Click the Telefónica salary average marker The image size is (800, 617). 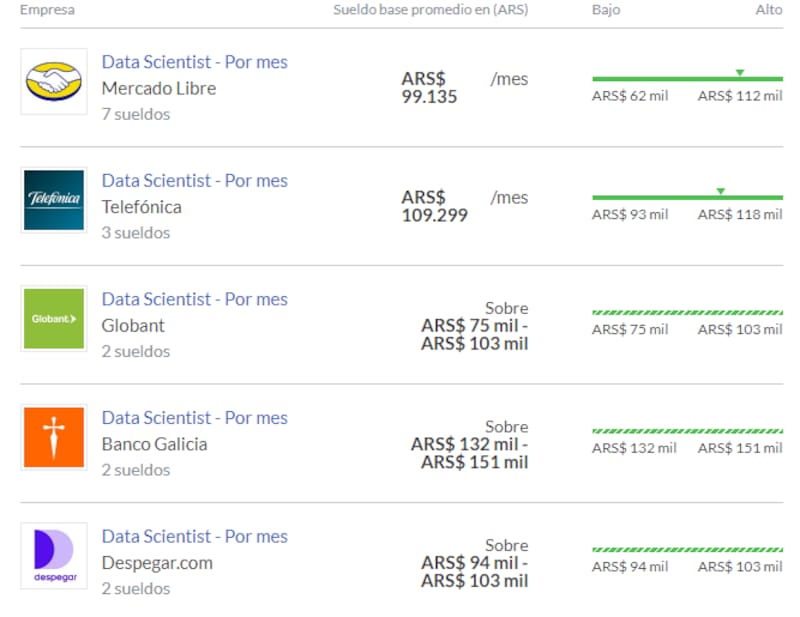(x=720, y=191)
